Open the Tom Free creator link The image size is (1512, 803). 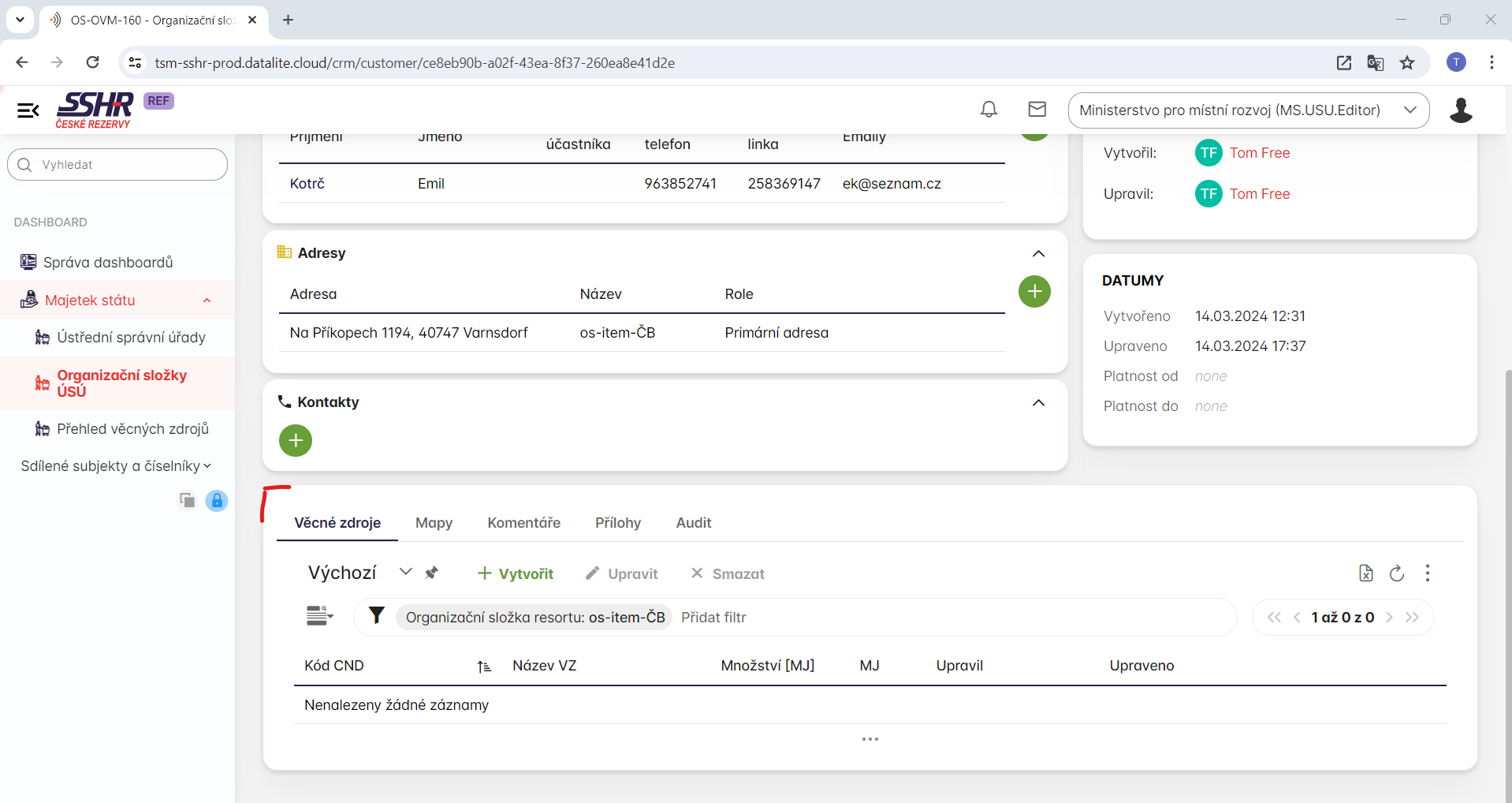click(x=1259, y=153)
